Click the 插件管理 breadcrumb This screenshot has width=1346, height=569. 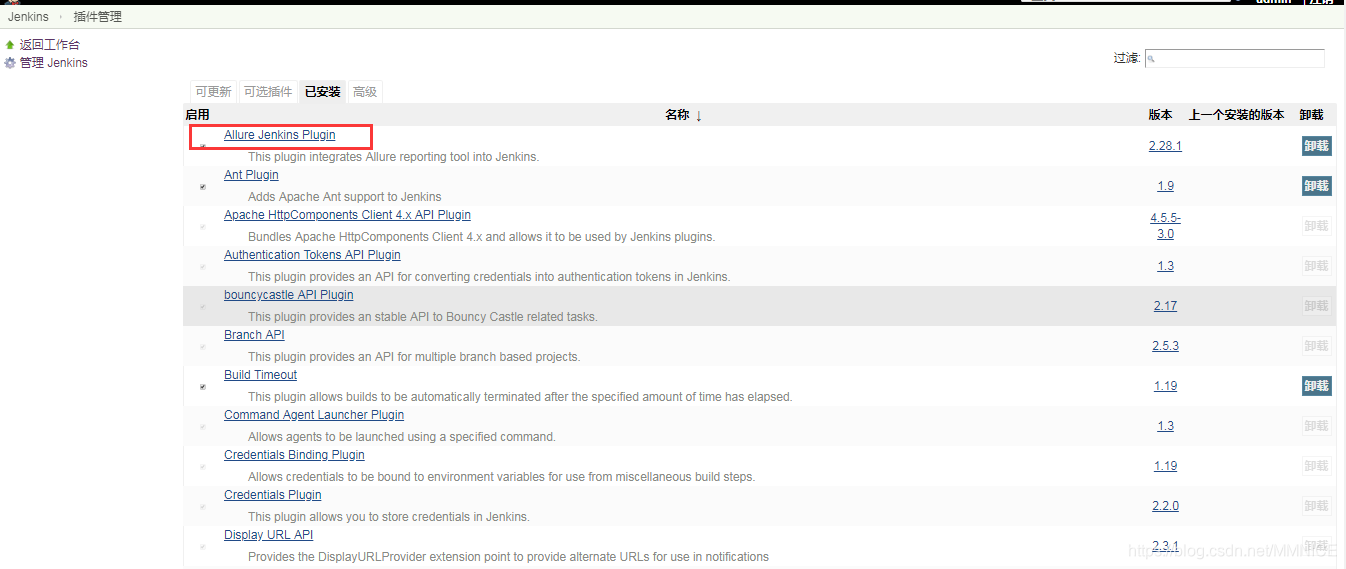click(x=98, y=17)
